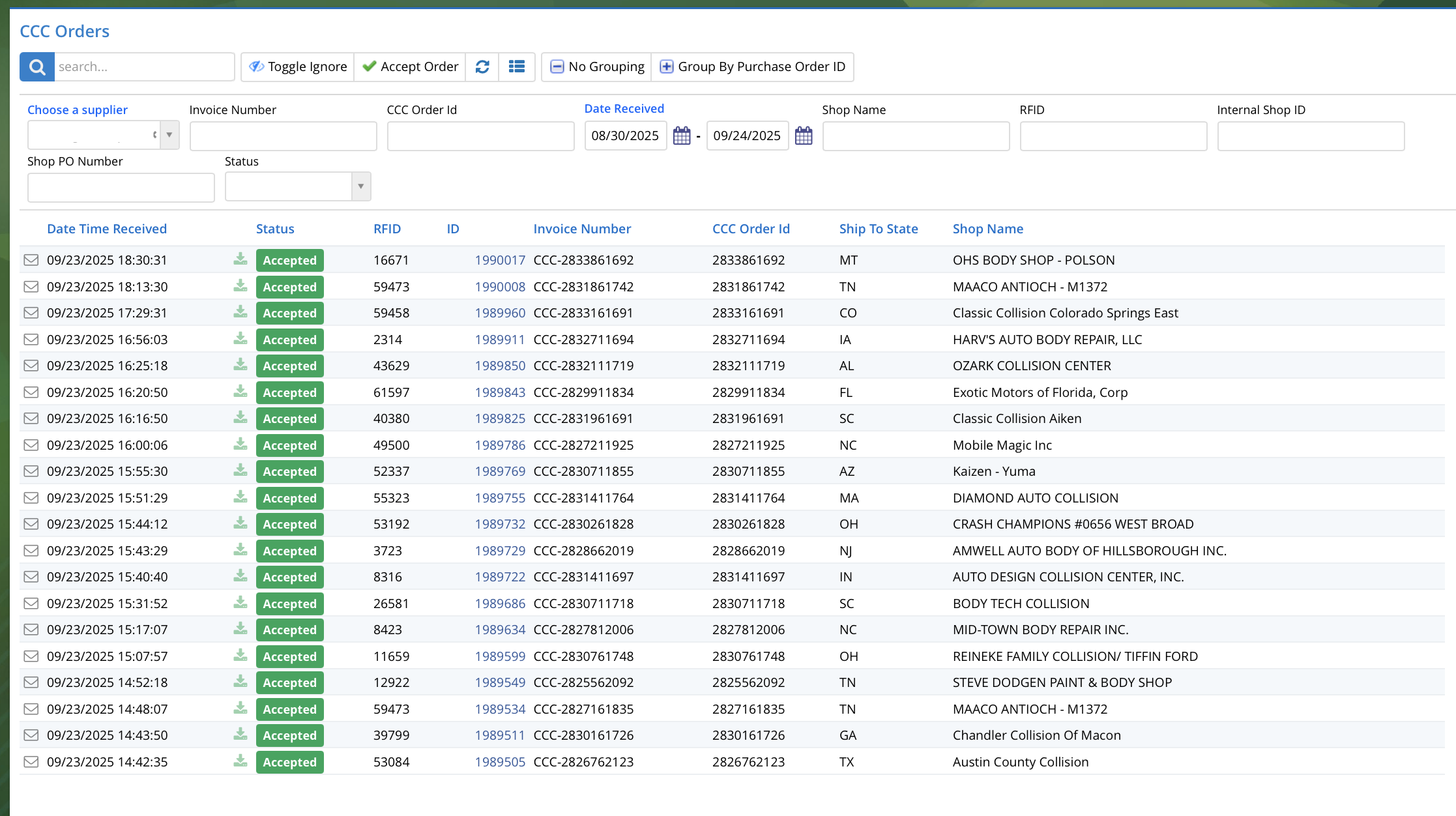1456x816 pixels.
Task: Sort by Ship To State column
Action: click(x=878, y=229)
